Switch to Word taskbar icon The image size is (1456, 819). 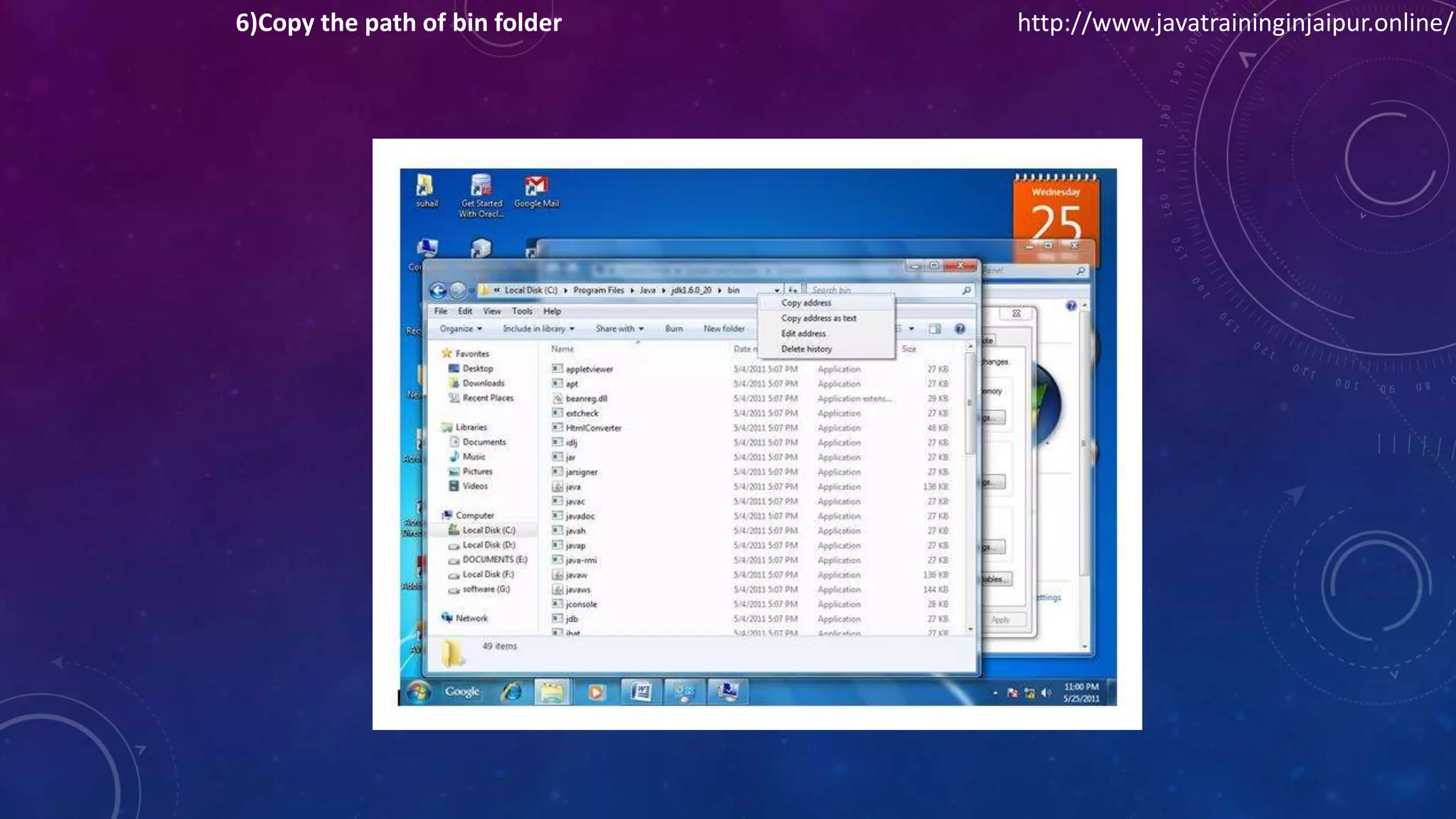coord(641,692)
